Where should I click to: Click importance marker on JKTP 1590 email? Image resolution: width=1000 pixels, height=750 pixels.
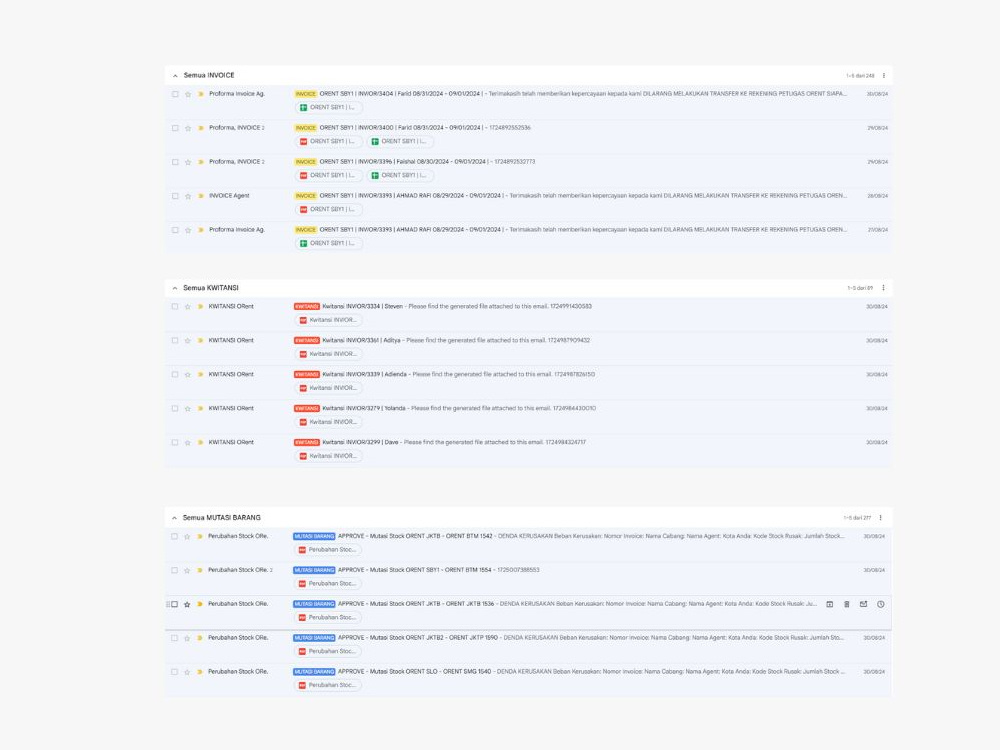(x=199, y=638)
